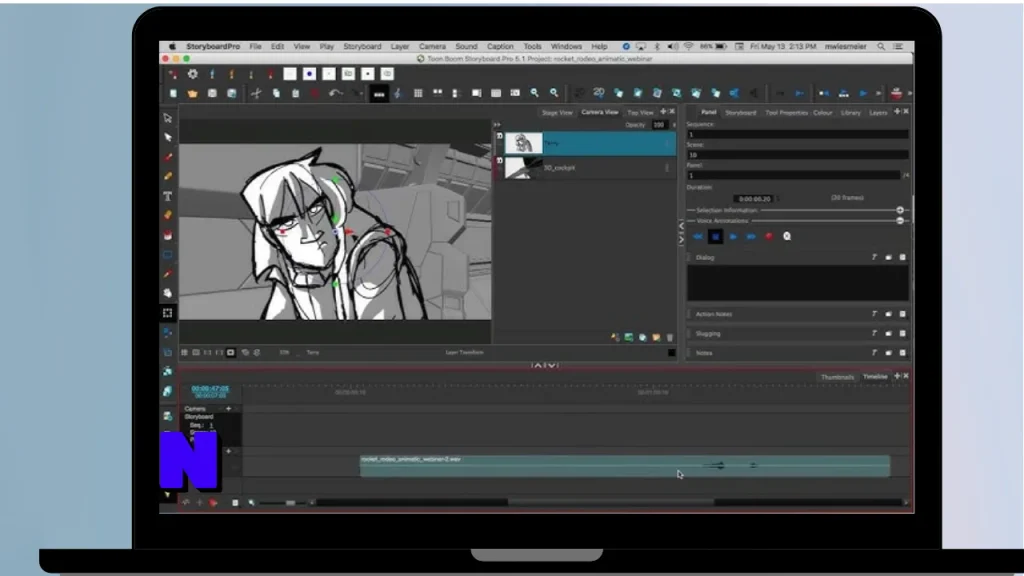The height and width of the screenshot is (576, 1024).
Task: Click the Dialog field label
Action: click(x=705, y=257)
